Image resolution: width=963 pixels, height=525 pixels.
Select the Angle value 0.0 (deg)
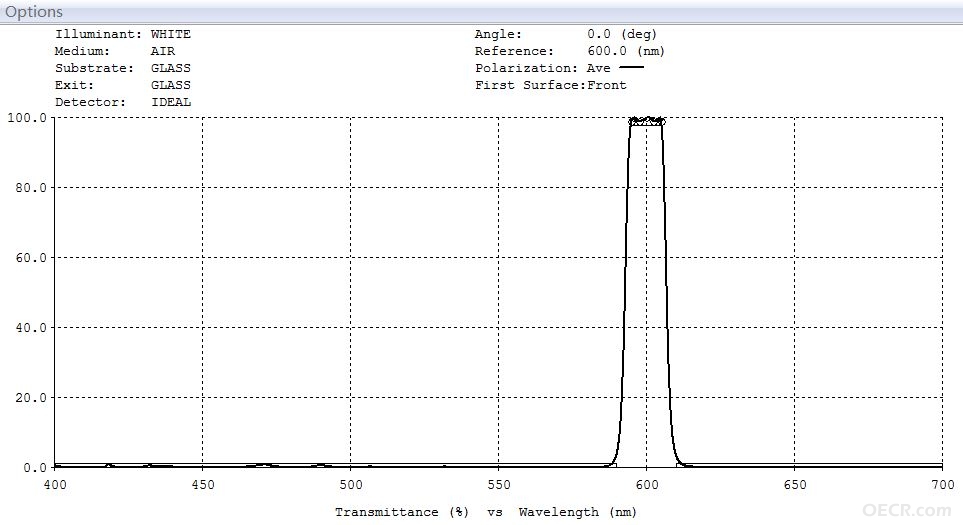coord(622,34)
